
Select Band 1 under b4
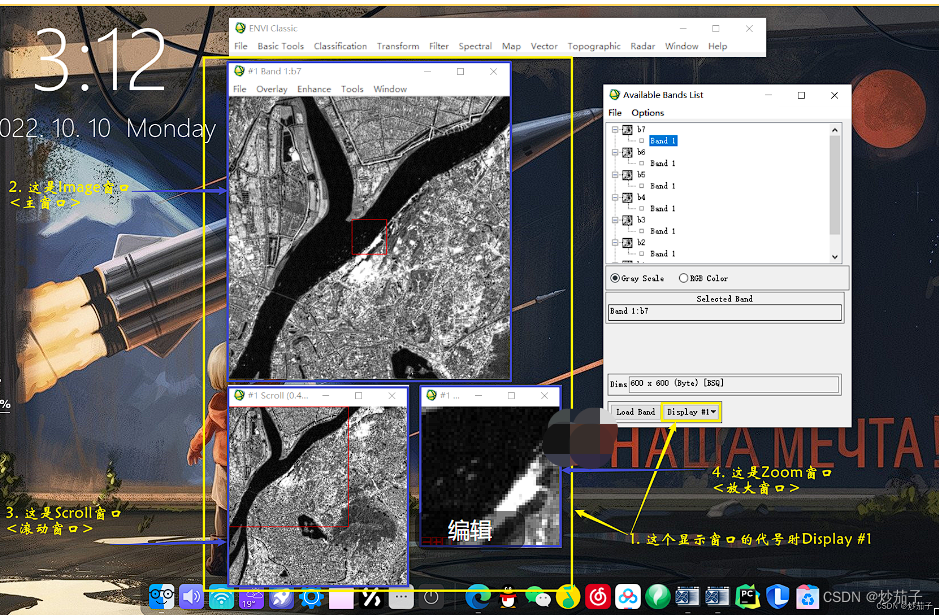click(663, 208)
